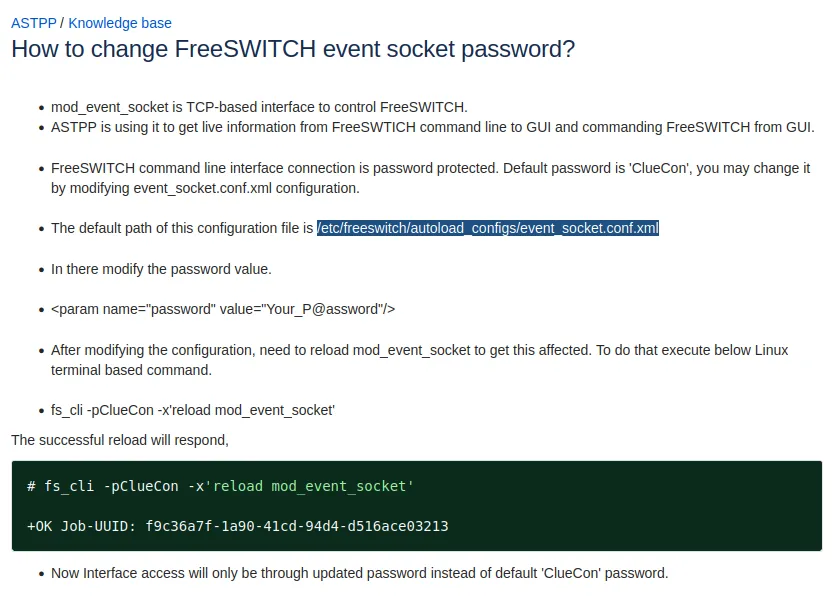Image resolution: width=834 pixels, height=616 pixels.
Task: Go to the Knowledge base breadcrumb link
Action: (120, 23)
